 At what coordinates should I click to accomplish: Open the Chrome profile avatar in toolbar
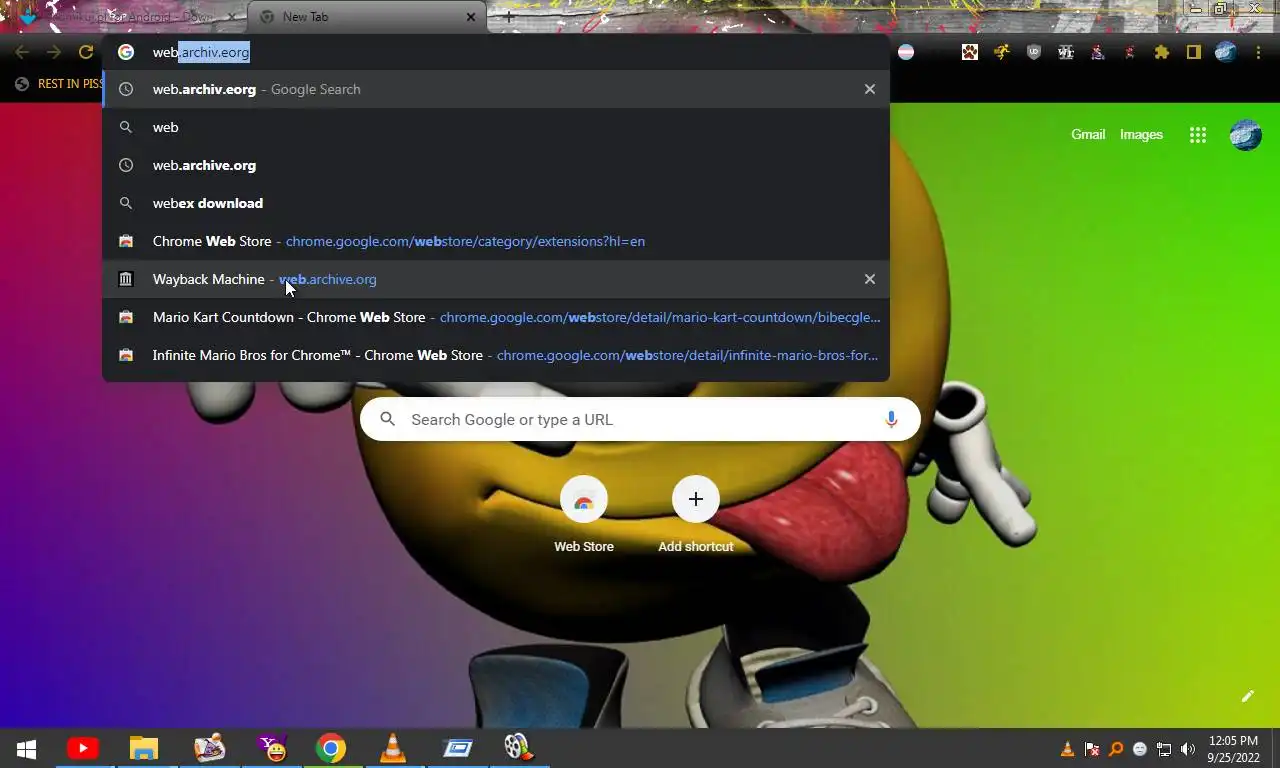point(1226,52)
